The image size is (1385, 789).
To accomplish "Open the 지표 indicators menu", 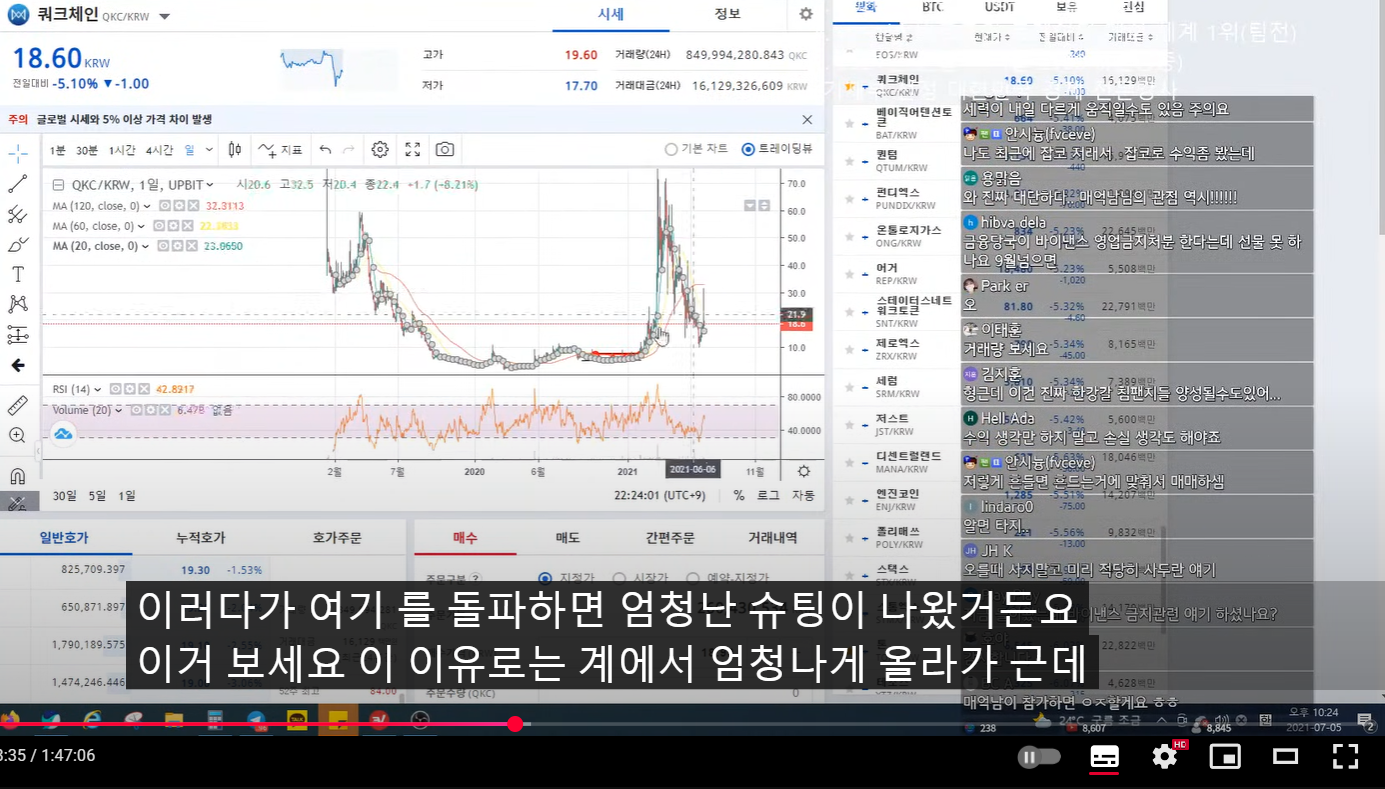I will [x=280, y=150].
